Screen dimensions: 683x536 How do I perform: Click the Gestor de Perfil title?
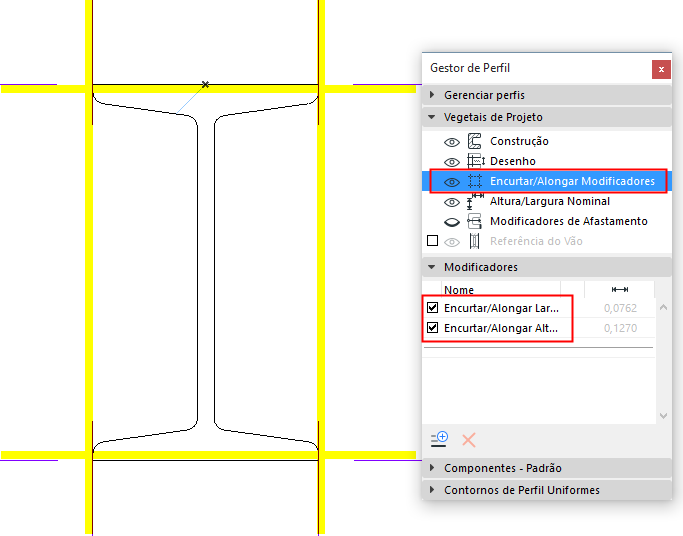coord(470,68)
